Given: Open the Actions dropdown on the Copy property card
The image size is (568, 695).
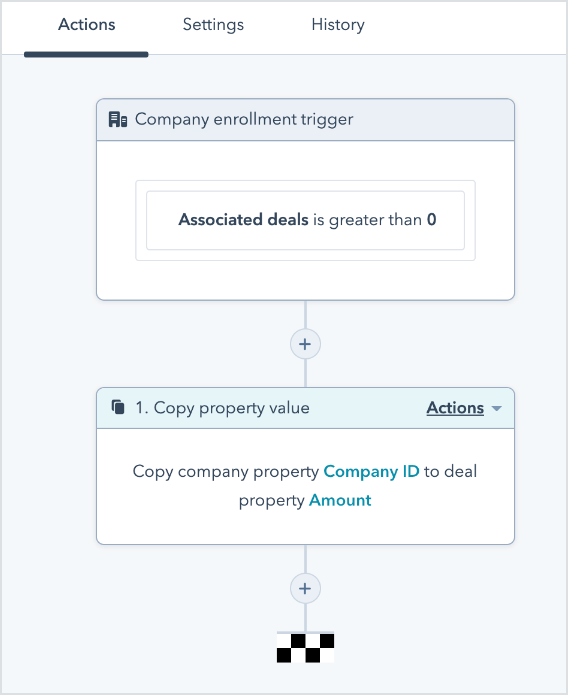Looking at the screenshot, I should click(x=463, y=408).
